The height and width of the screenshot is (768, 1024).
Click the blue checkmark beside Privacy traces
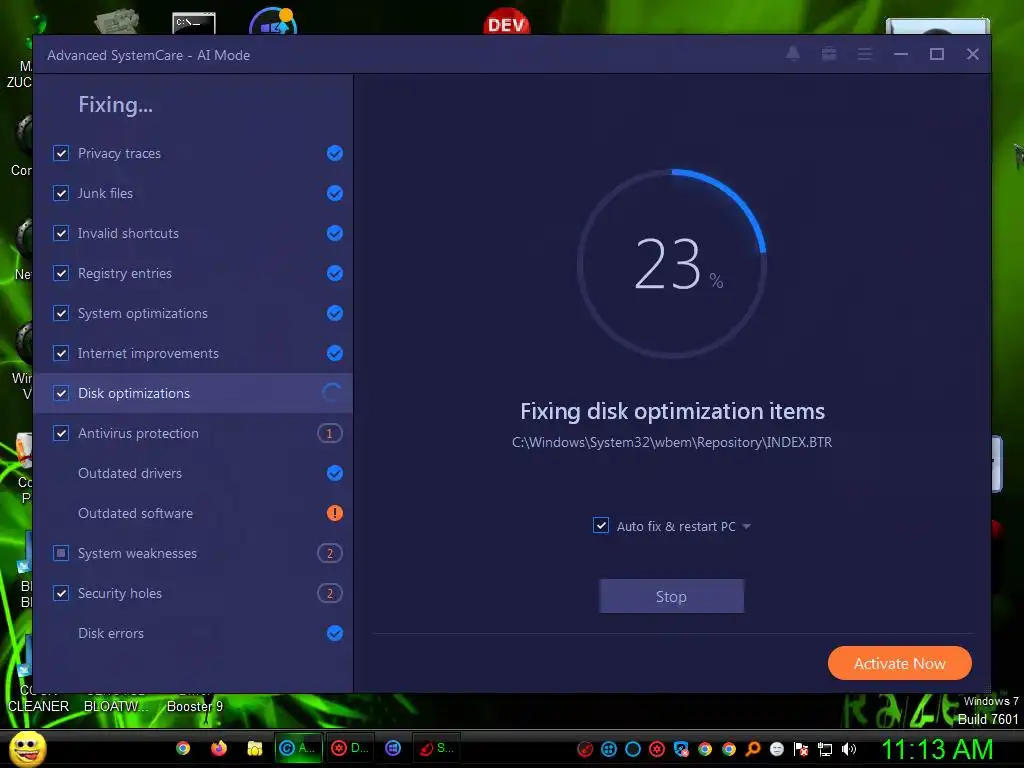pyautogui.click(x=334, y=153)
